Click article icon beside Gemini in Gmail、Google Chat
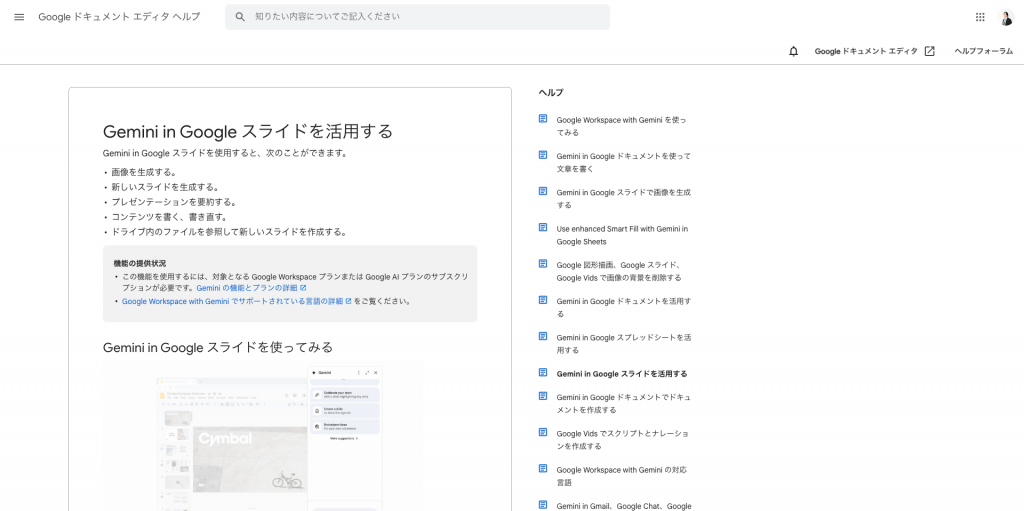Screen dimensions: 1024x511 point(542,505)
